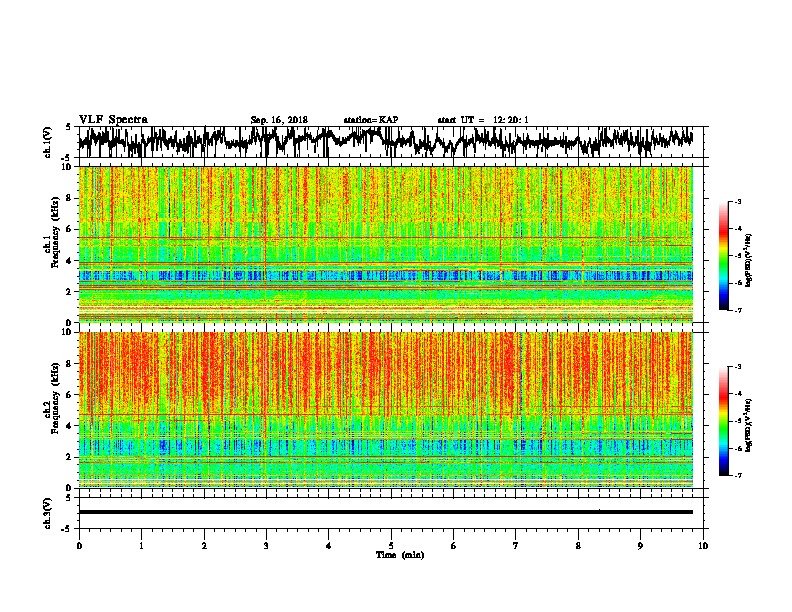Click the "ch.2 Frequency (kHz)" axis label

coord(52,397)
